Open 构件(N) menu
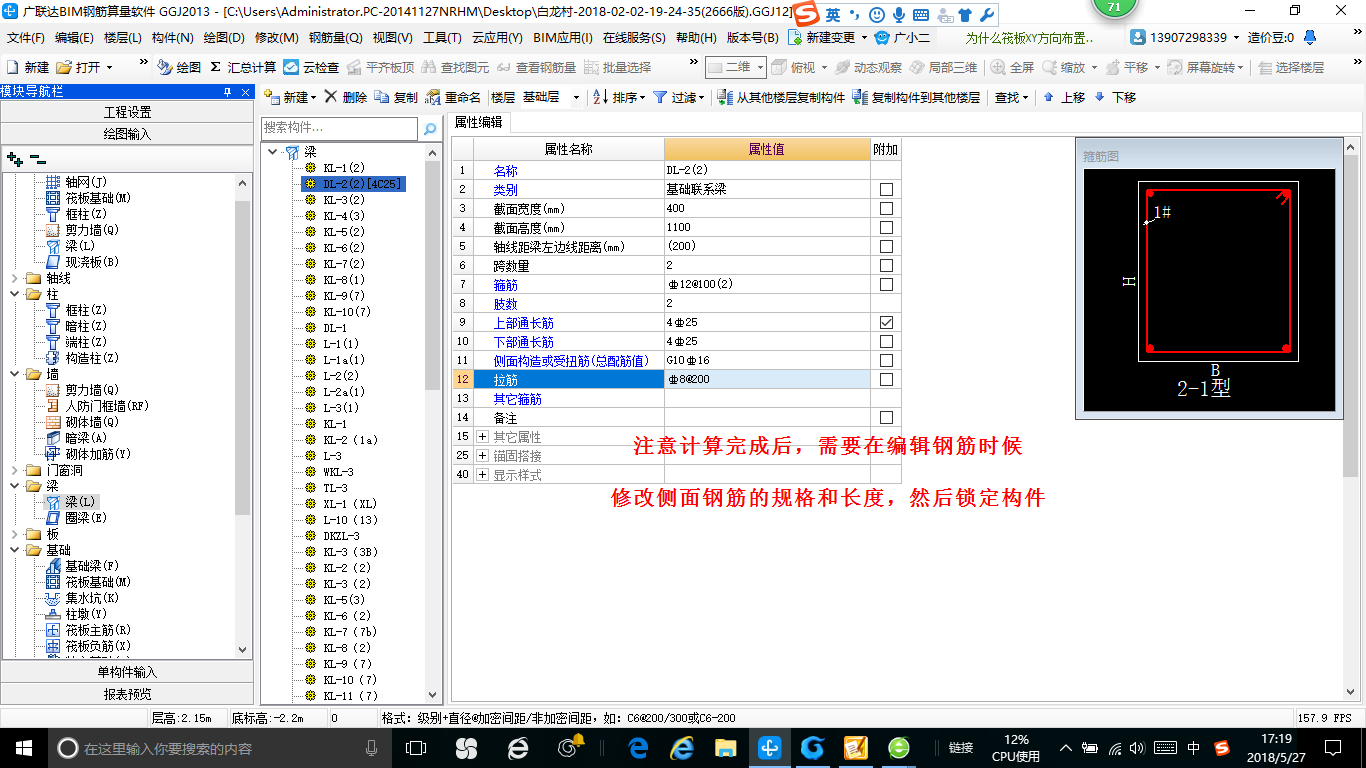 pos(172,38)
